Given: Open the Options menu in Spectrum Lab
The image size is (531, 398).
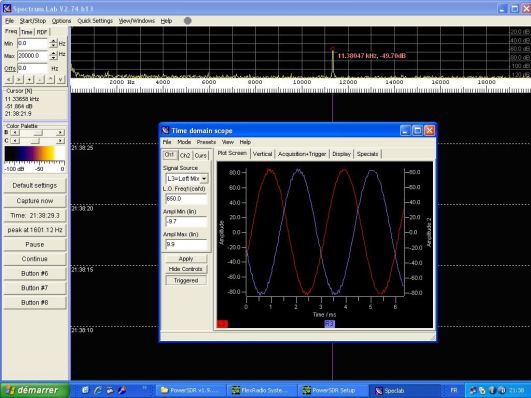Looking at the screenshot, I should [x=61, y=21].
